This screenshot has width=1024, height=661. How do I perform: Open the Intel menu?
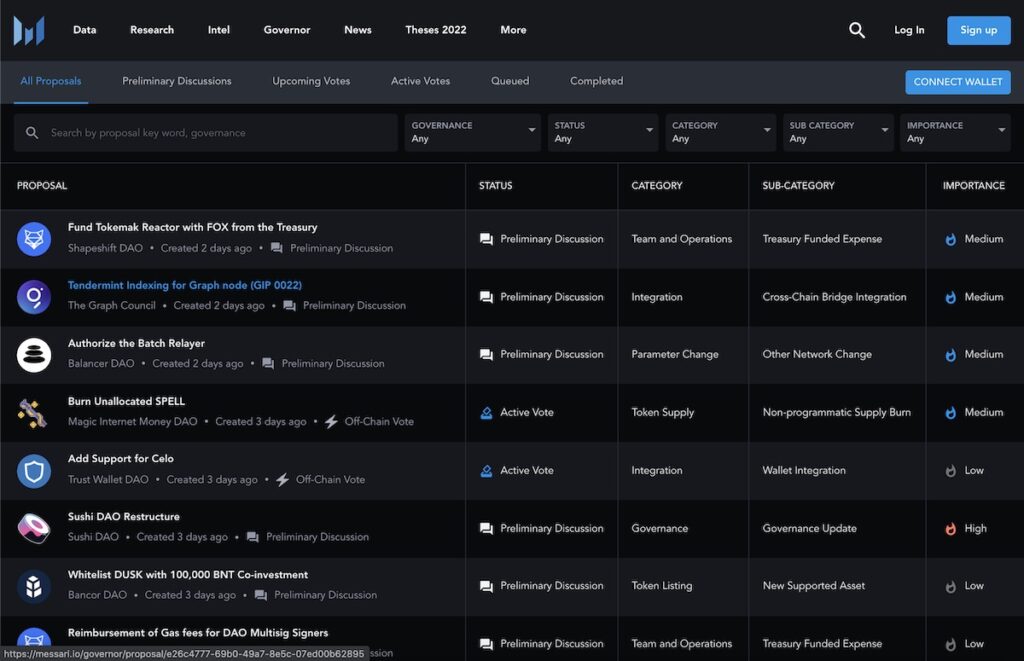pos(219,30)
